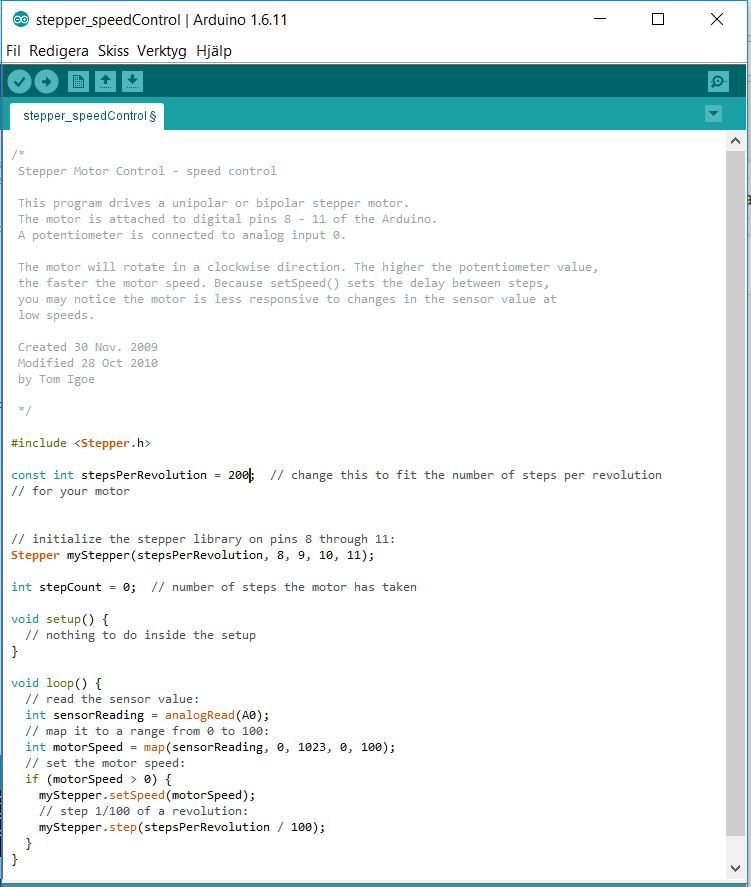Click the 'Stepper myStepper(stepsPerRevolution, 8, 9, 10, 11);' line
Viewport: 751px width, 887px height.
point(193,555)
